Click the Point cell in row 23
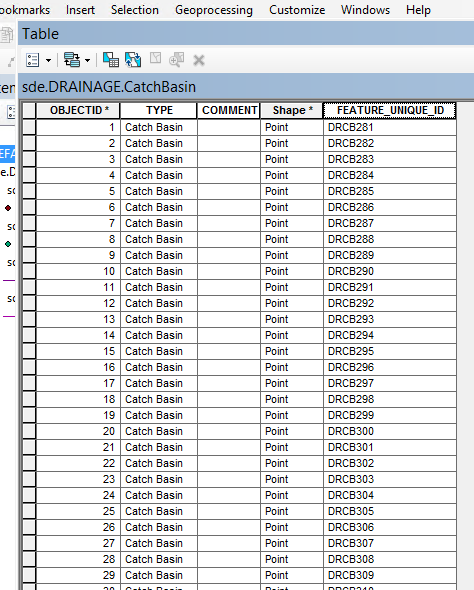The image size is (474, 590). 292,479
